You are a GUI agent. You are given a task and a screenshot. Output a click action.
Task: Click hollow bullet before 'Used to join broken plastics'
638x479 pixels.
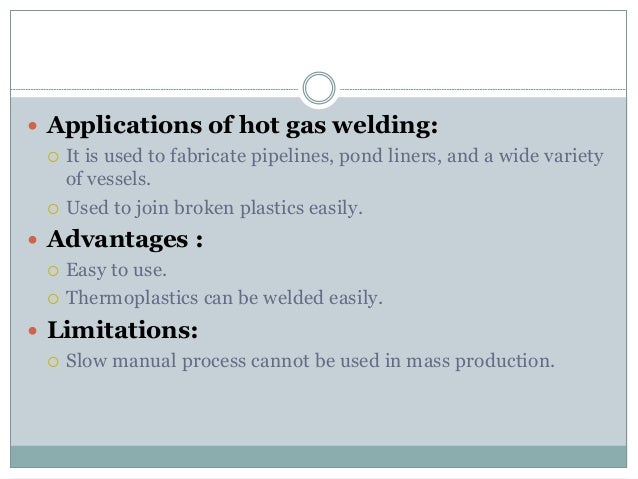(x=53, y=209)
